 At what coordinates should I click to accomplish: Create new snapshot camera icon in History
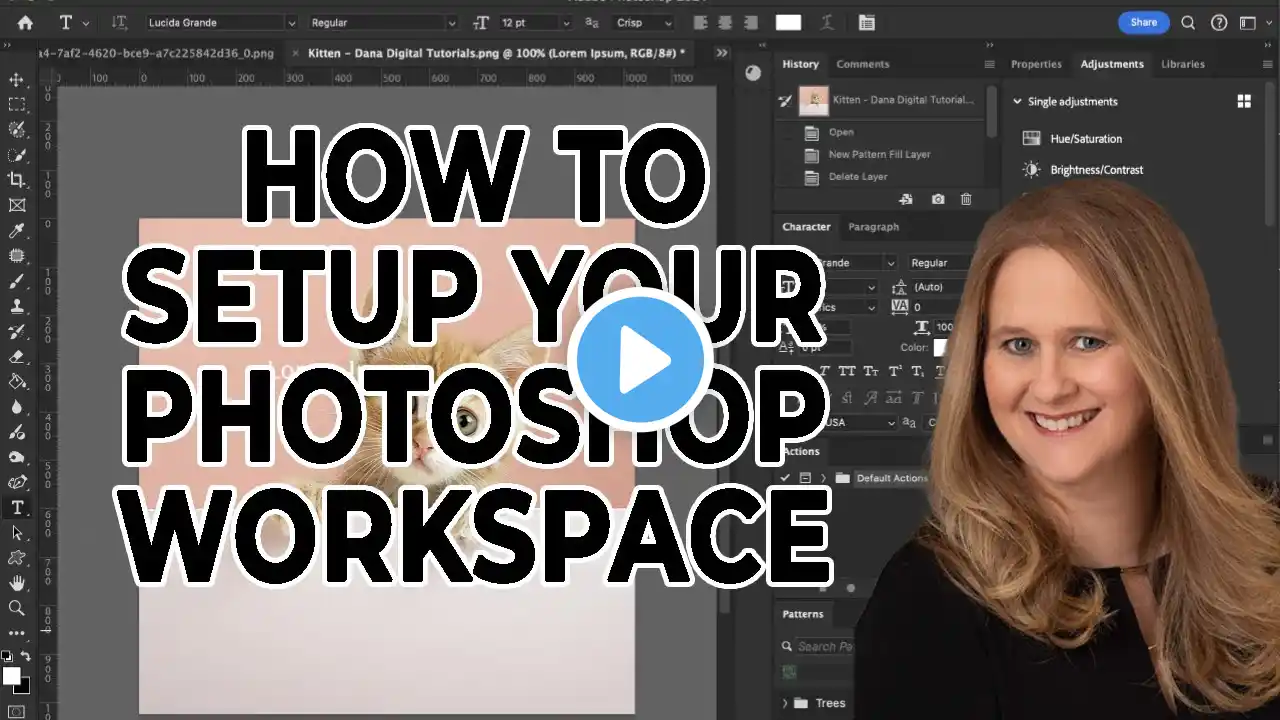tap(938, 200)
